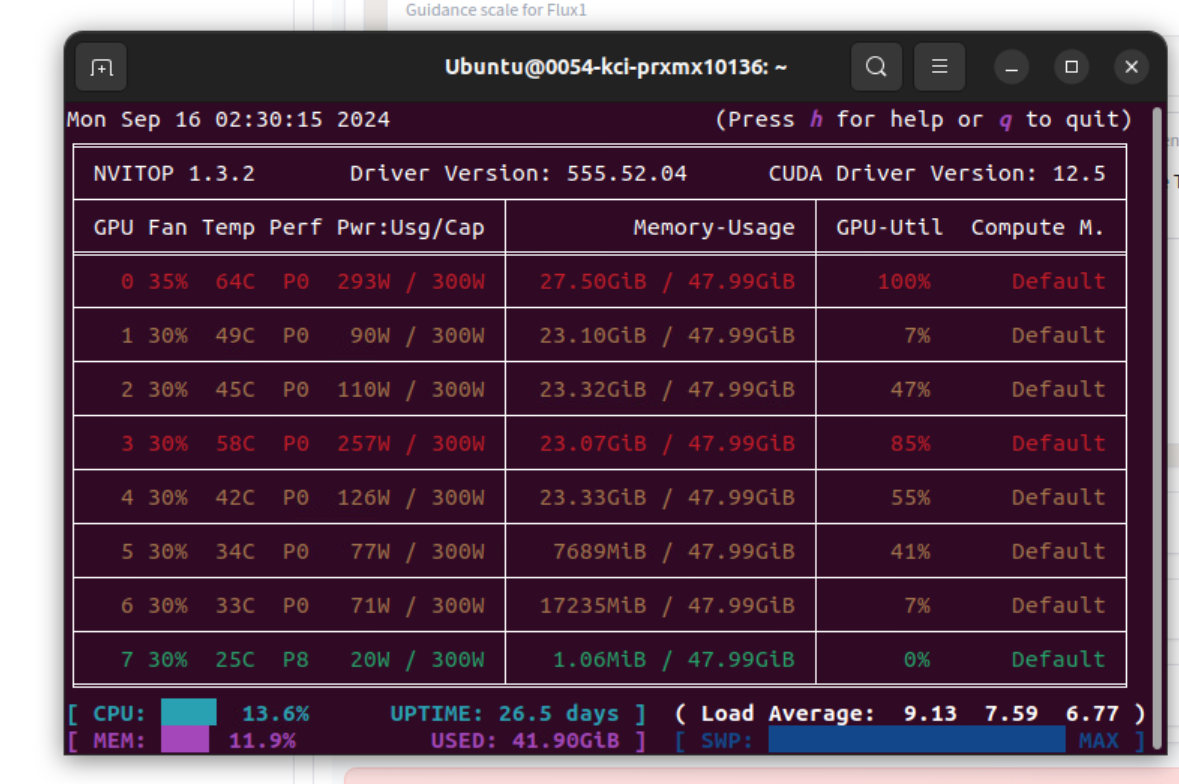Click USED 41.90GiB text

[525, 741]
